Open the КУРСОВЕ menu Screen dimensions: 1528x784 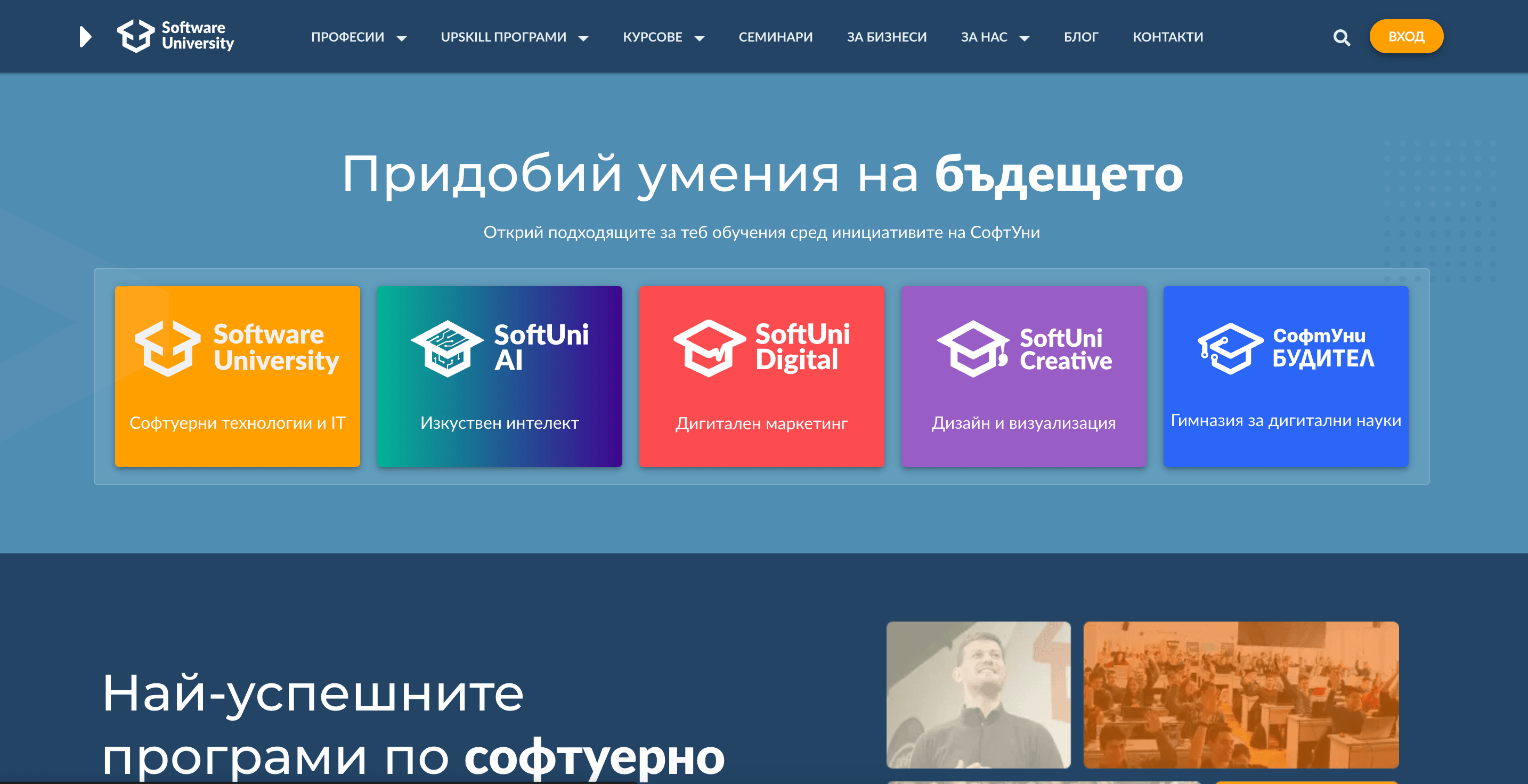(x=653, y=37)
